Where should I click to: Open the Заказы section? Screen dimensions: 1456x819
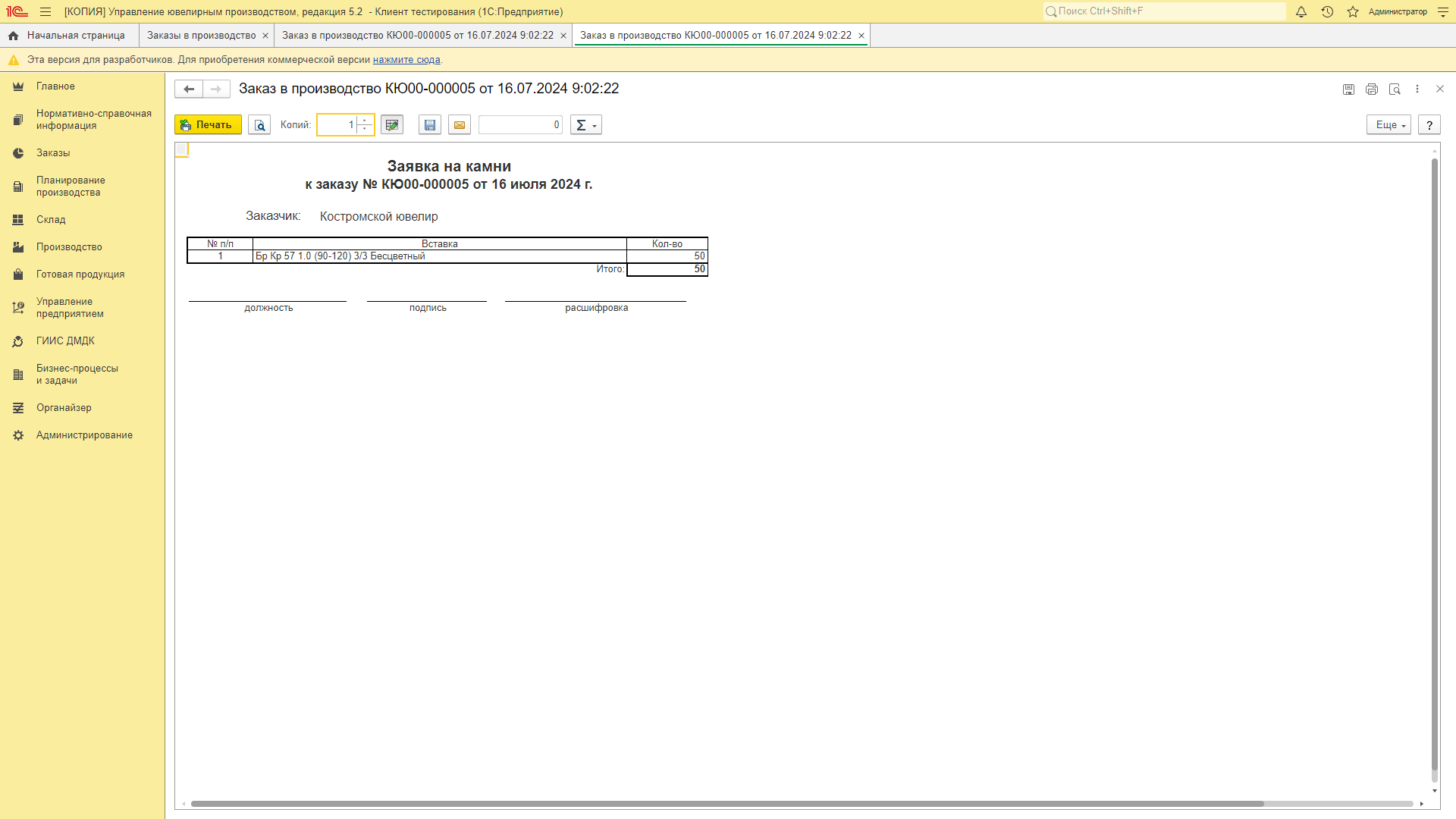click(x=82, y=153)
